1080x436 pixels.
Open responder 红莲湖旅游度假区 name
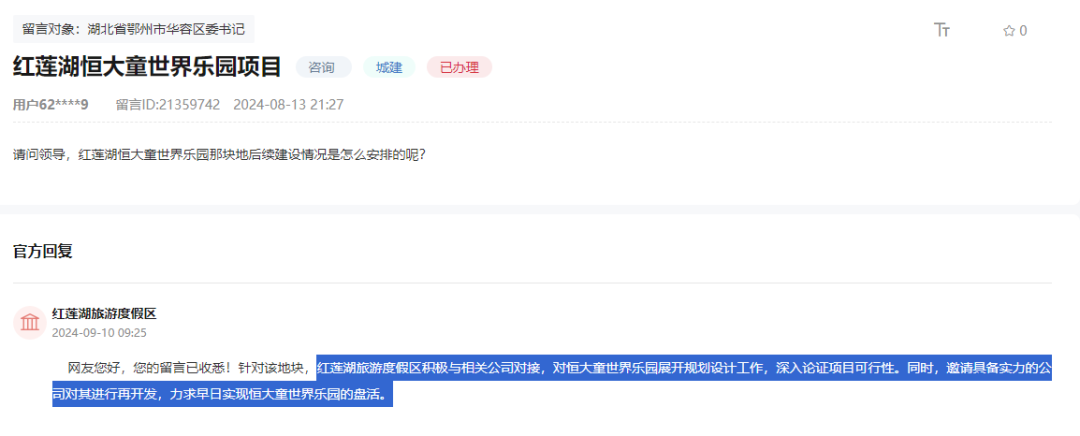click(x=105, y=314)
